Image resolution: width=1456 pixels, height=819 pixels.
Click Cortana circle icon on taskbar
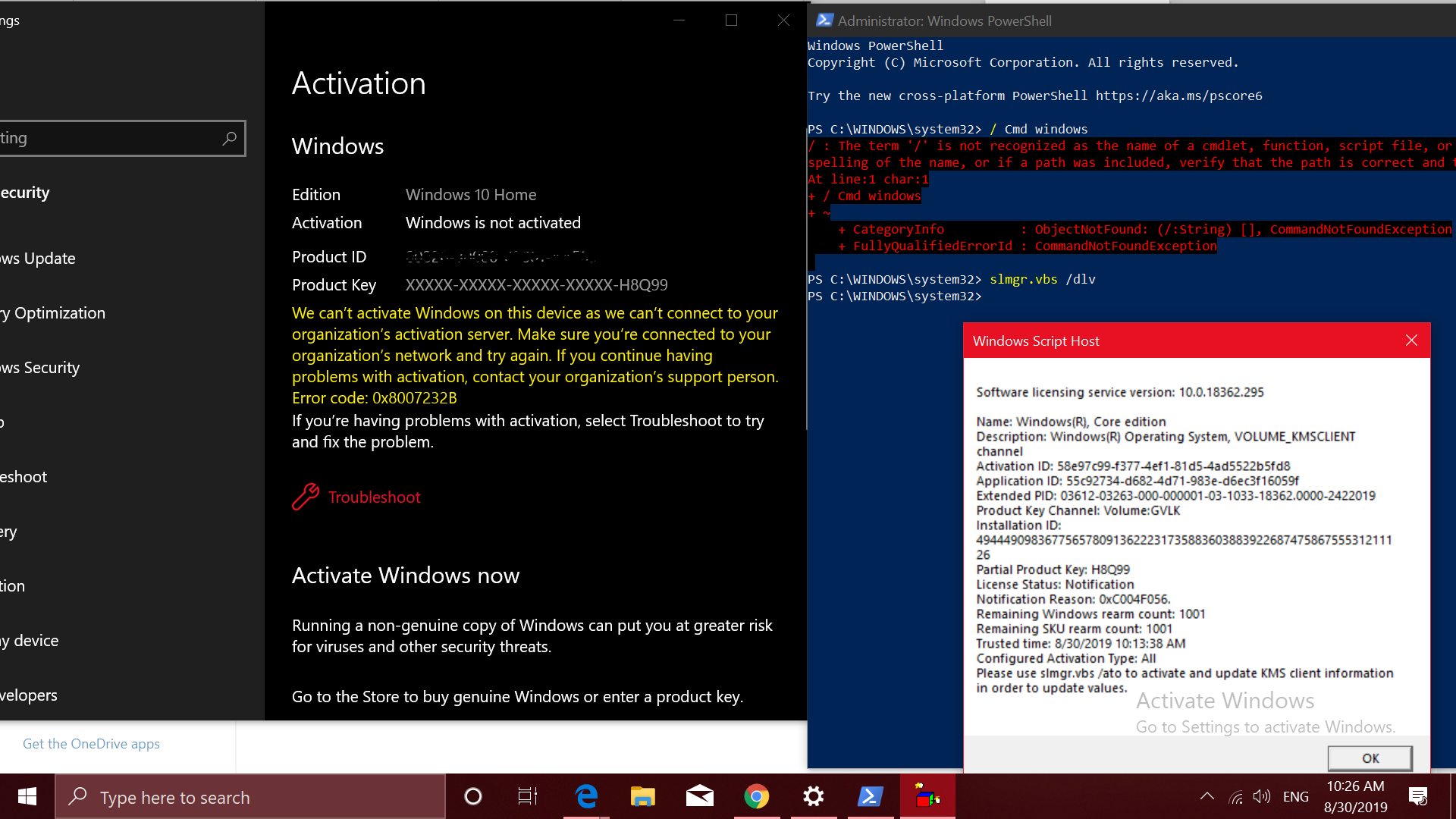473,796
